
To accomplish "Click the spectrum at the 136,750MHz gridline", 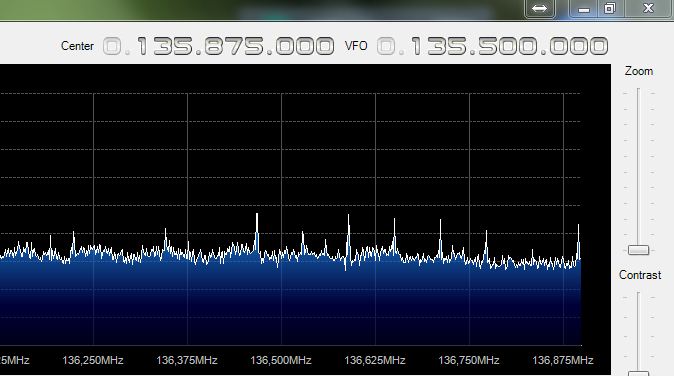I will (x=469, y=219).
